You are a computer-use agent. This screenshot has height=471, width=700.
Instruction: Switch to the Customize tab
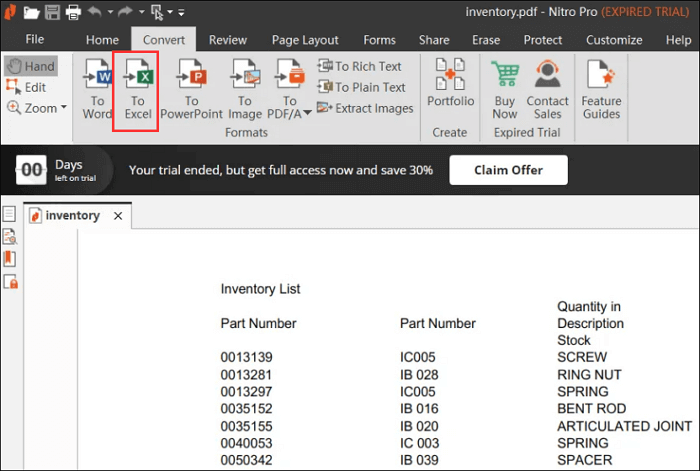coord(614,40)
